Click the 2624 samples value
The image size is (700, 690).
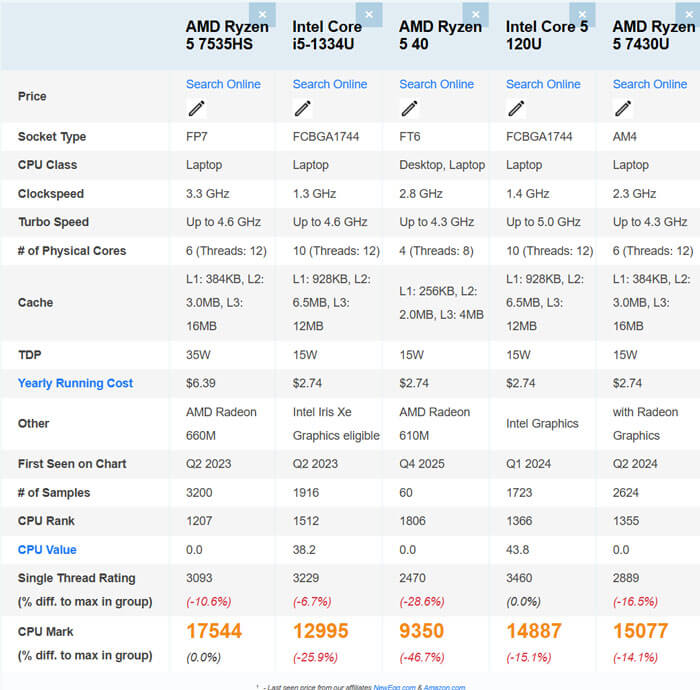(x=626, y=493)
